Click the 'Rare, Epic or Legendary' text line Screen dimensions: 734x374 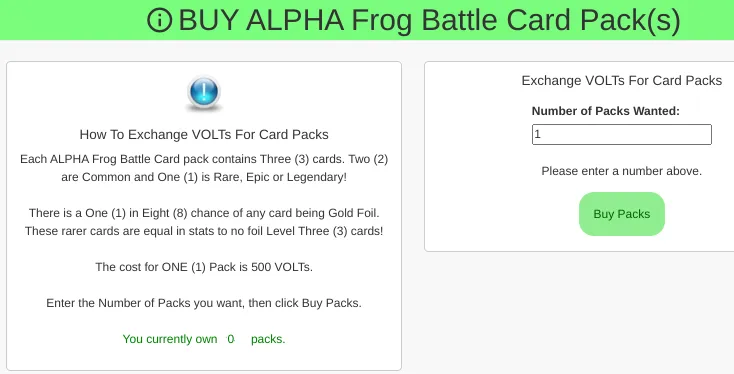tap(204, 177)
